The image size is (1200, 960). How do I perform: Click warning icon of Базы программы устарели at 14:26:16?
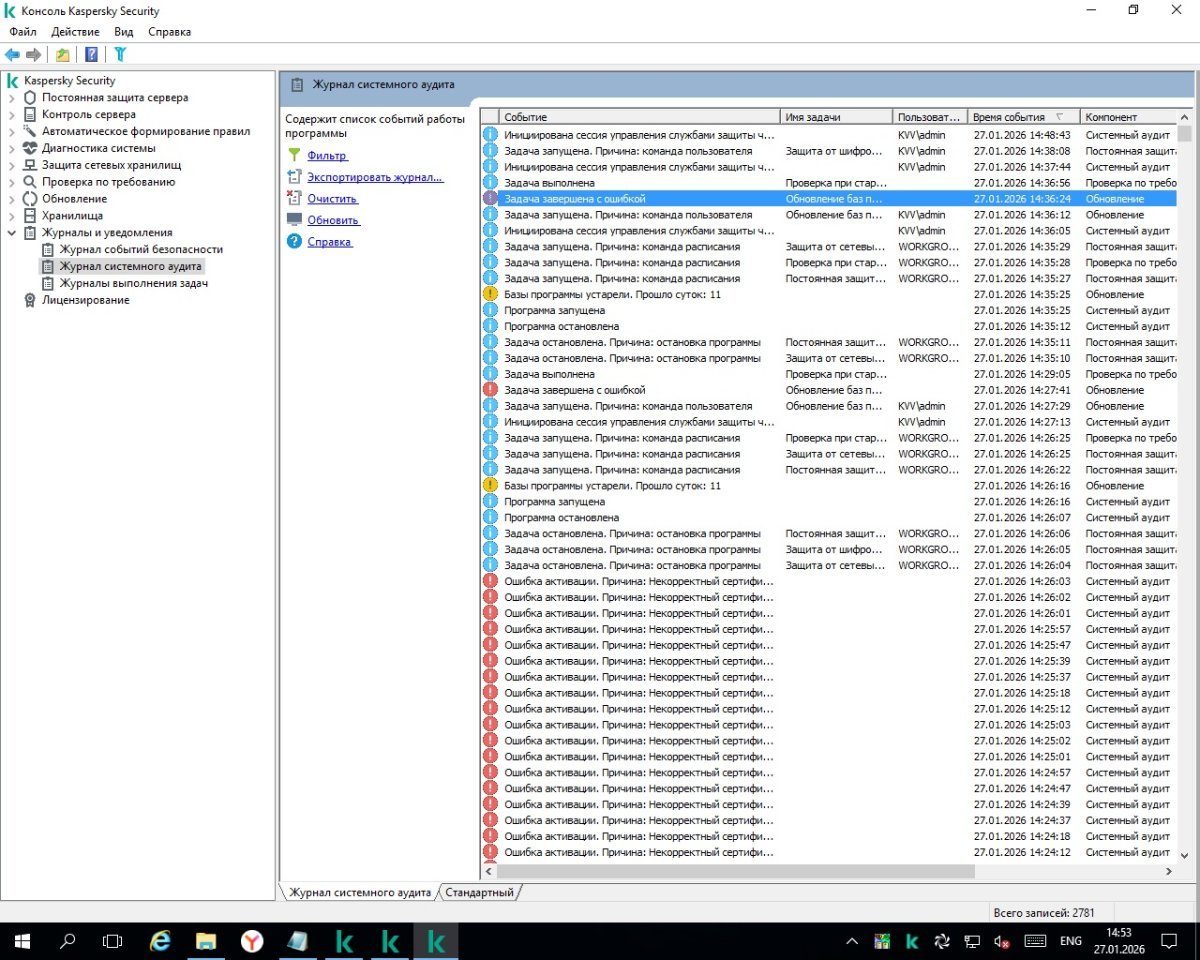click(x=490, y=486)
